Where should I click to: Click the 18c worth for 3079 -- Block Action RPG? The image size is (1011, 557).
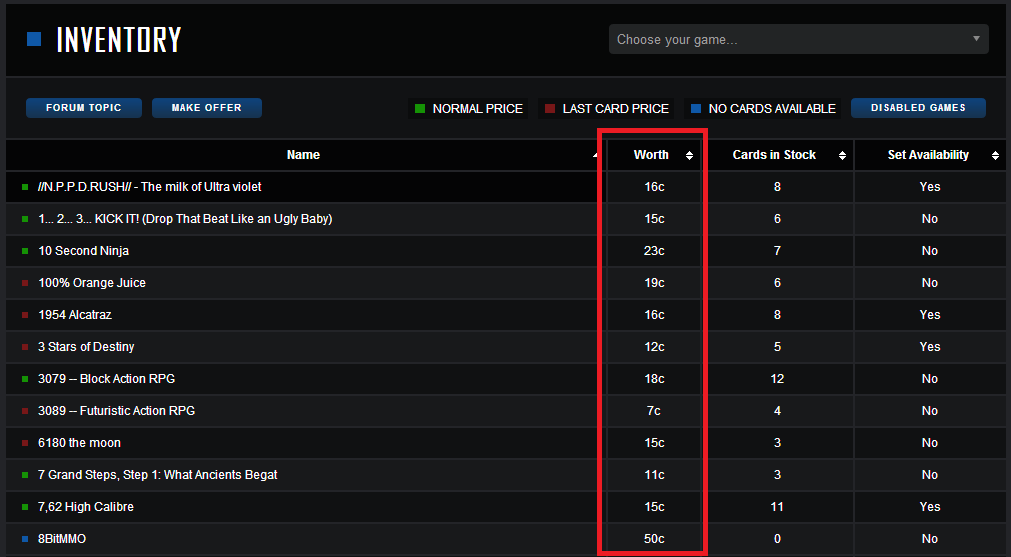(654, 379)
